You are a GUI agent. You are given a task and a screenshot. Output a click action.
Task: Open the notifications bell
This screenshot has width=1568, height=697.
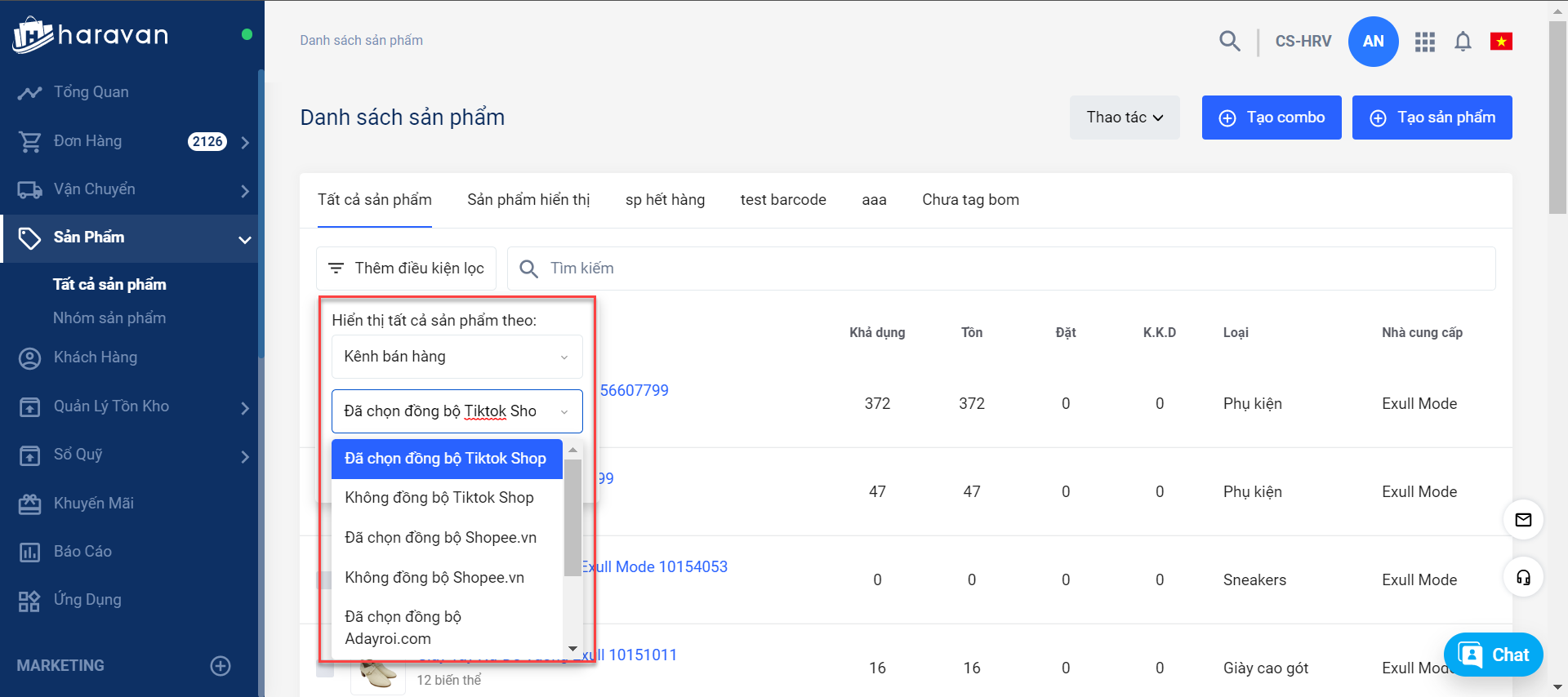point(1463,42)
